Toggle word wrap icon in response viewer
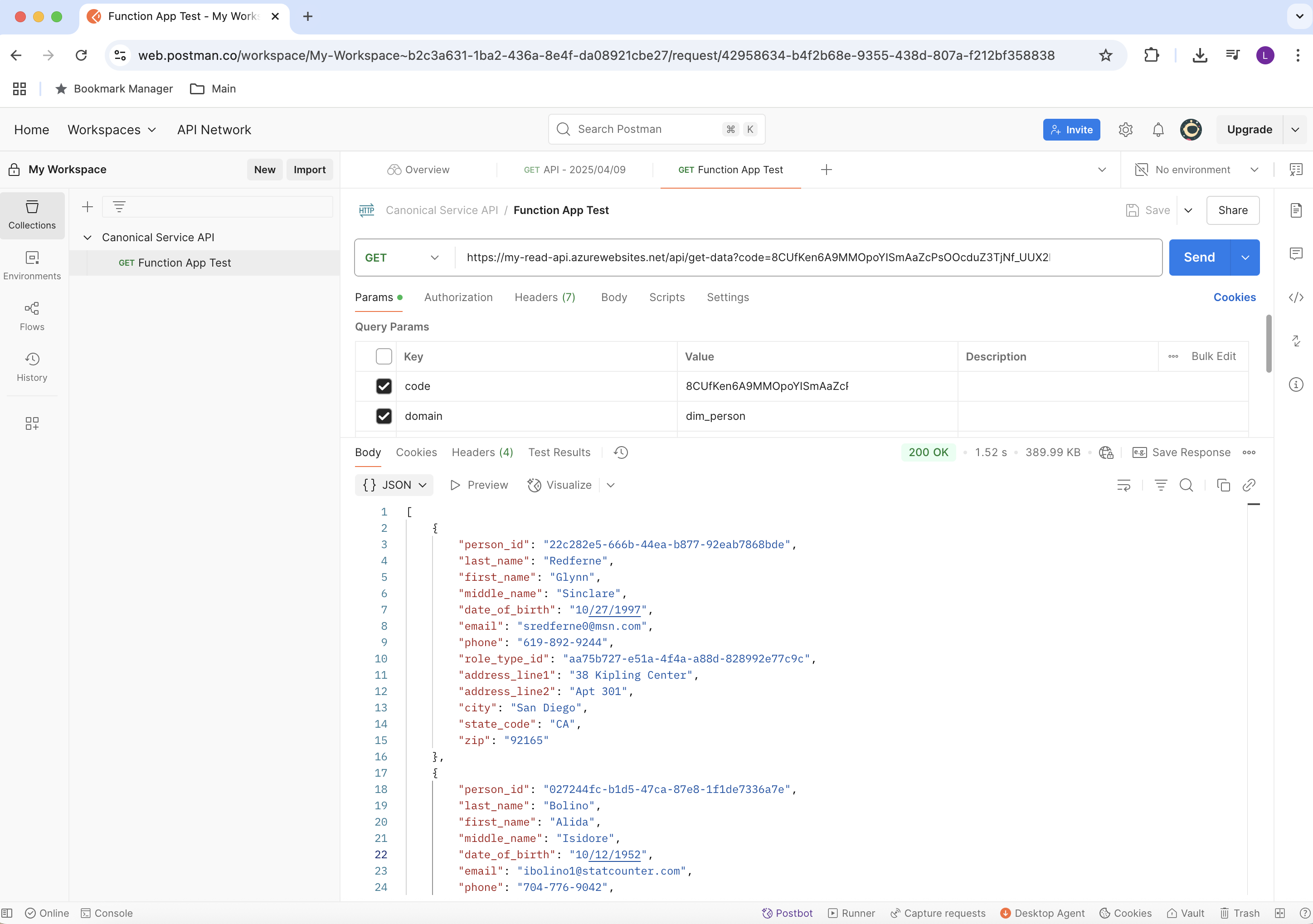The height and width of the screenshot is (924, 1313). (1123, 486)
